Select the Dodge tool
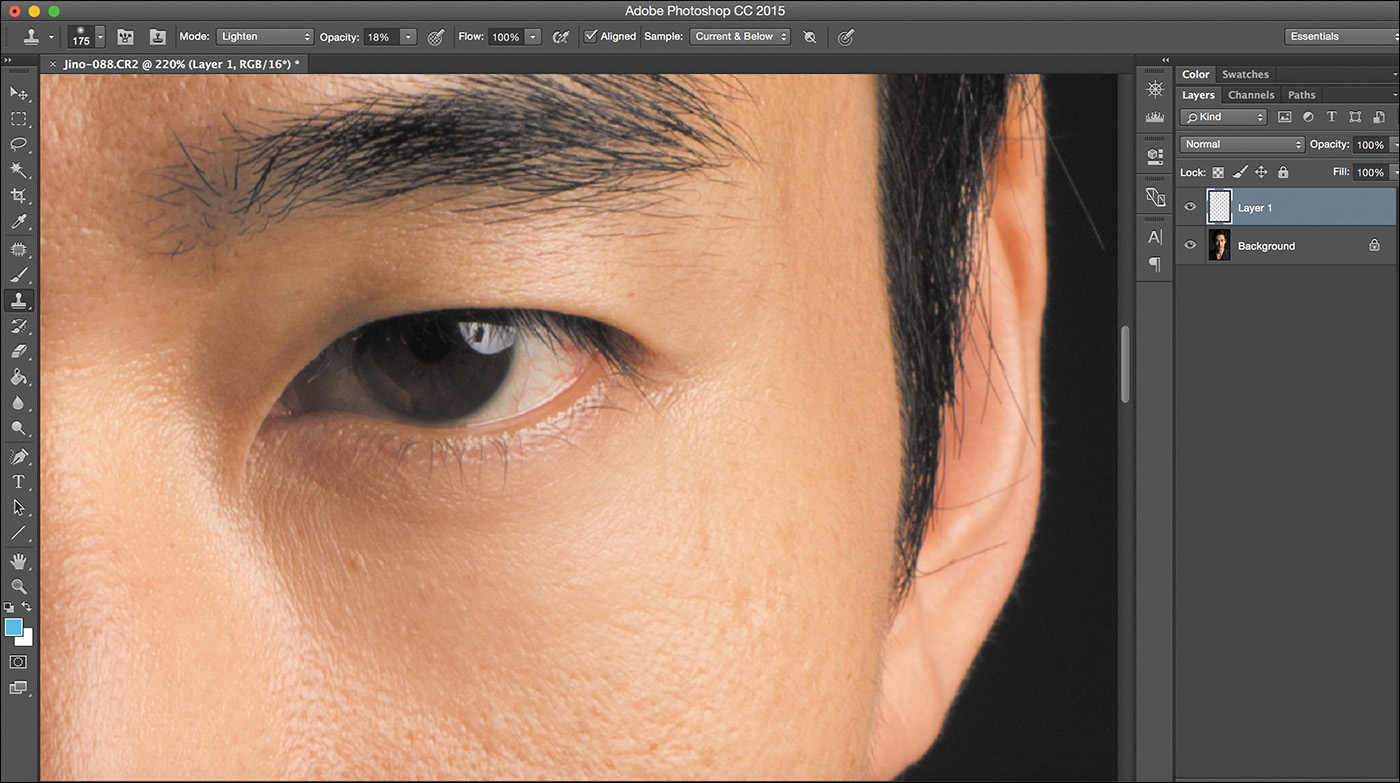This screenshot has height=783, width=1400. [18, 429]
